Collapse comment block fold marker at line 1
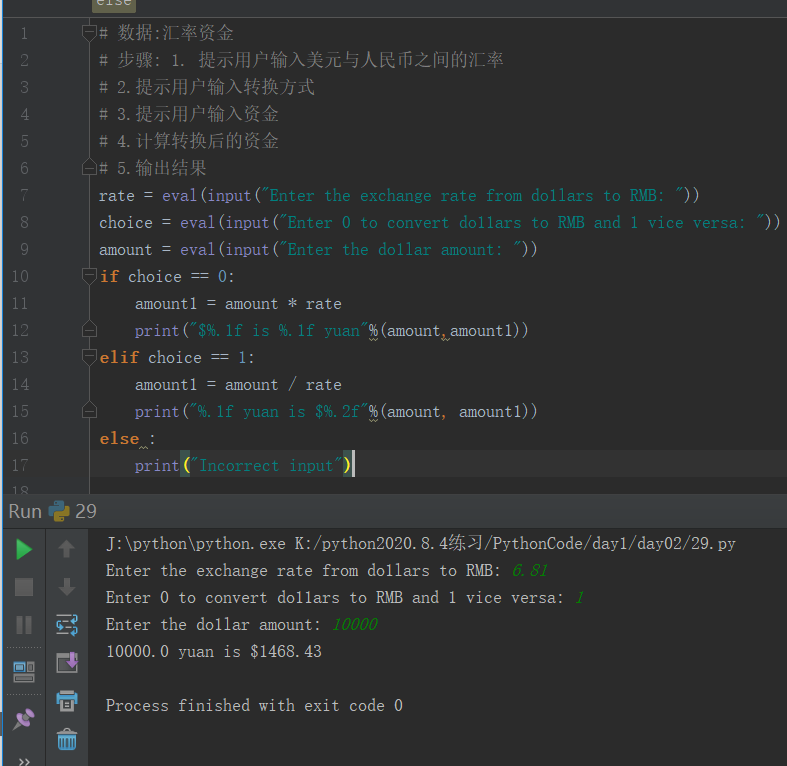The image size is (787, 766). click(x=89, y=33)
